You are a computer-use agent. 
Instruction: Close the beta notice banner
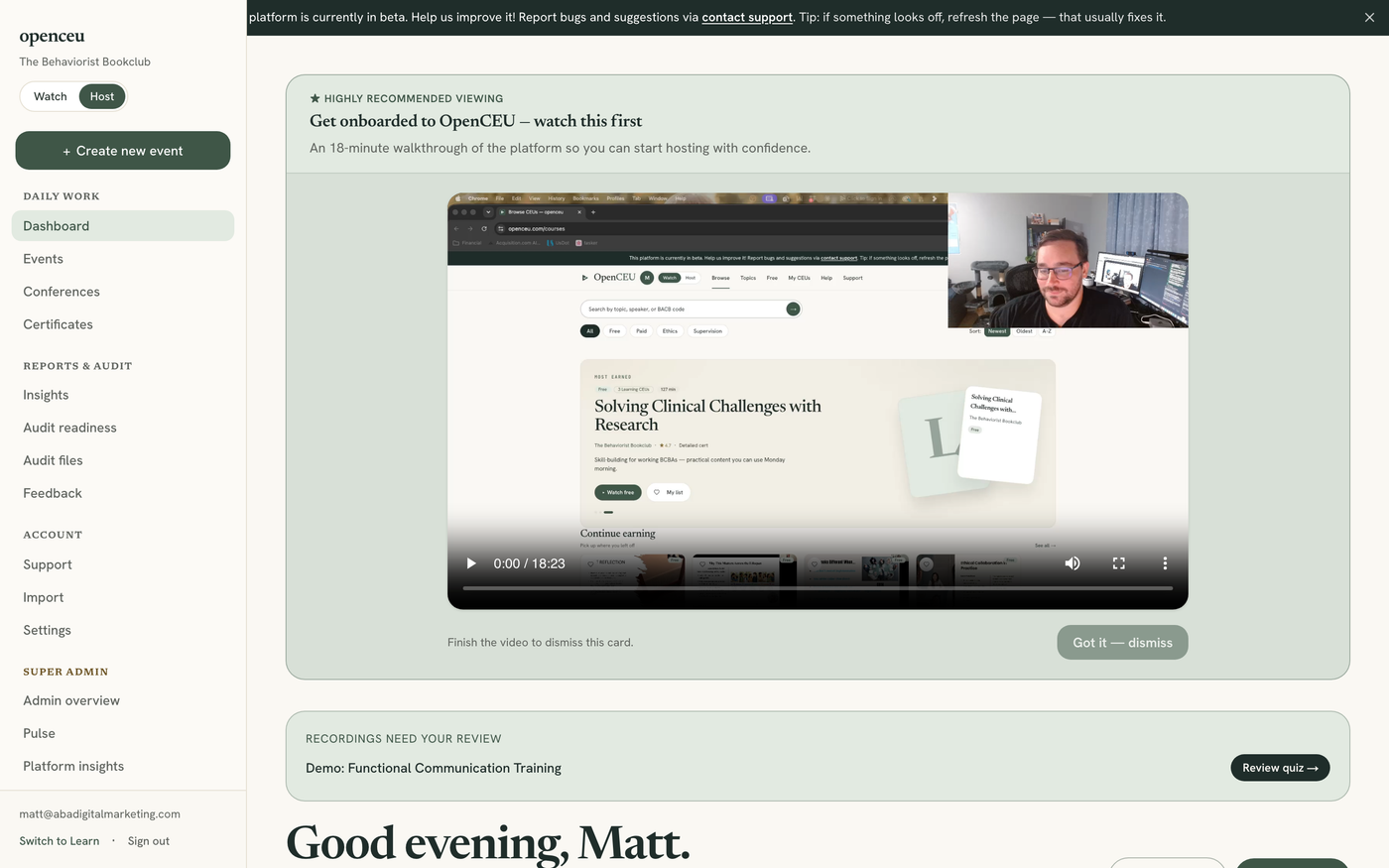click(x=1369, y=18)
